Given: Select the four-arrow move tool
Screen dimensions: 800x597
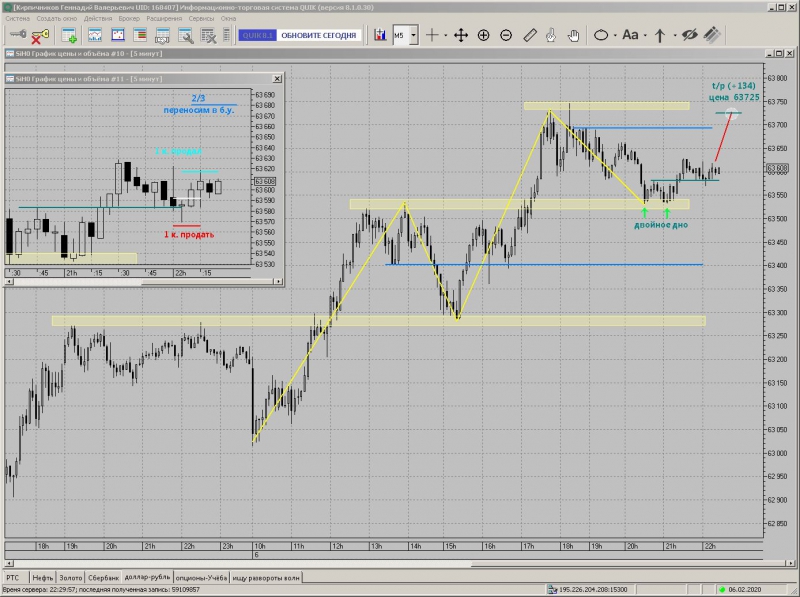Looking at the screenshot, I should pyautogui.click(x=461, y=35).
